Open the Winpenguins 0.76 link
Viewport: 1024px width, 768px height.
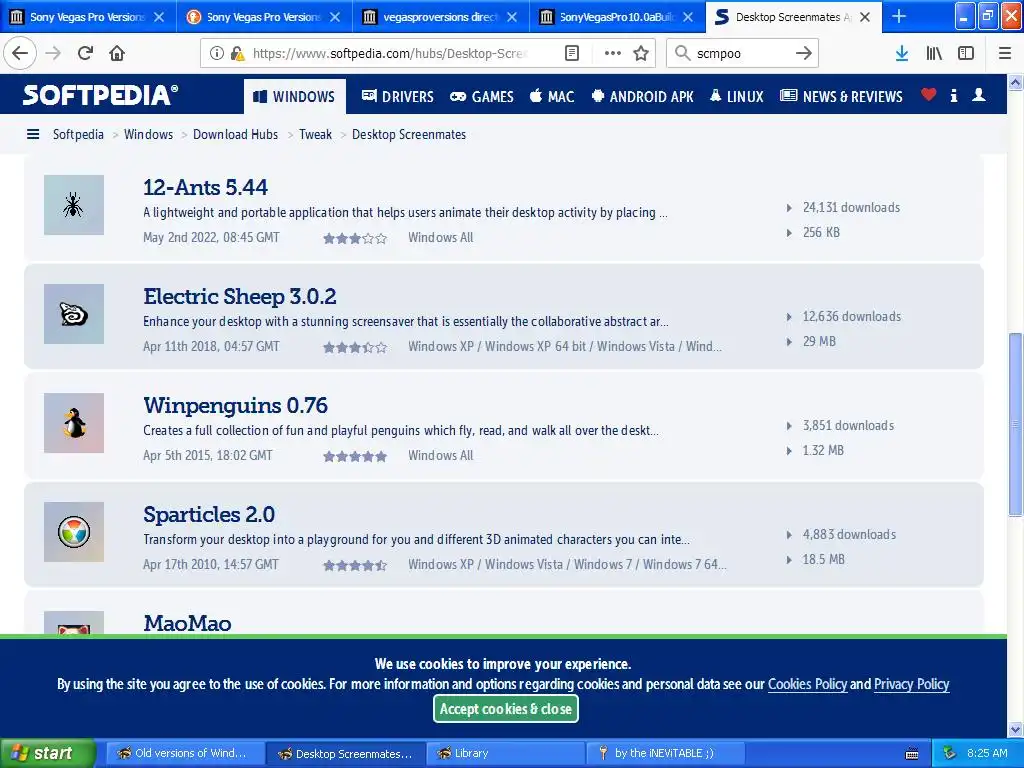(x=235, y=406)
